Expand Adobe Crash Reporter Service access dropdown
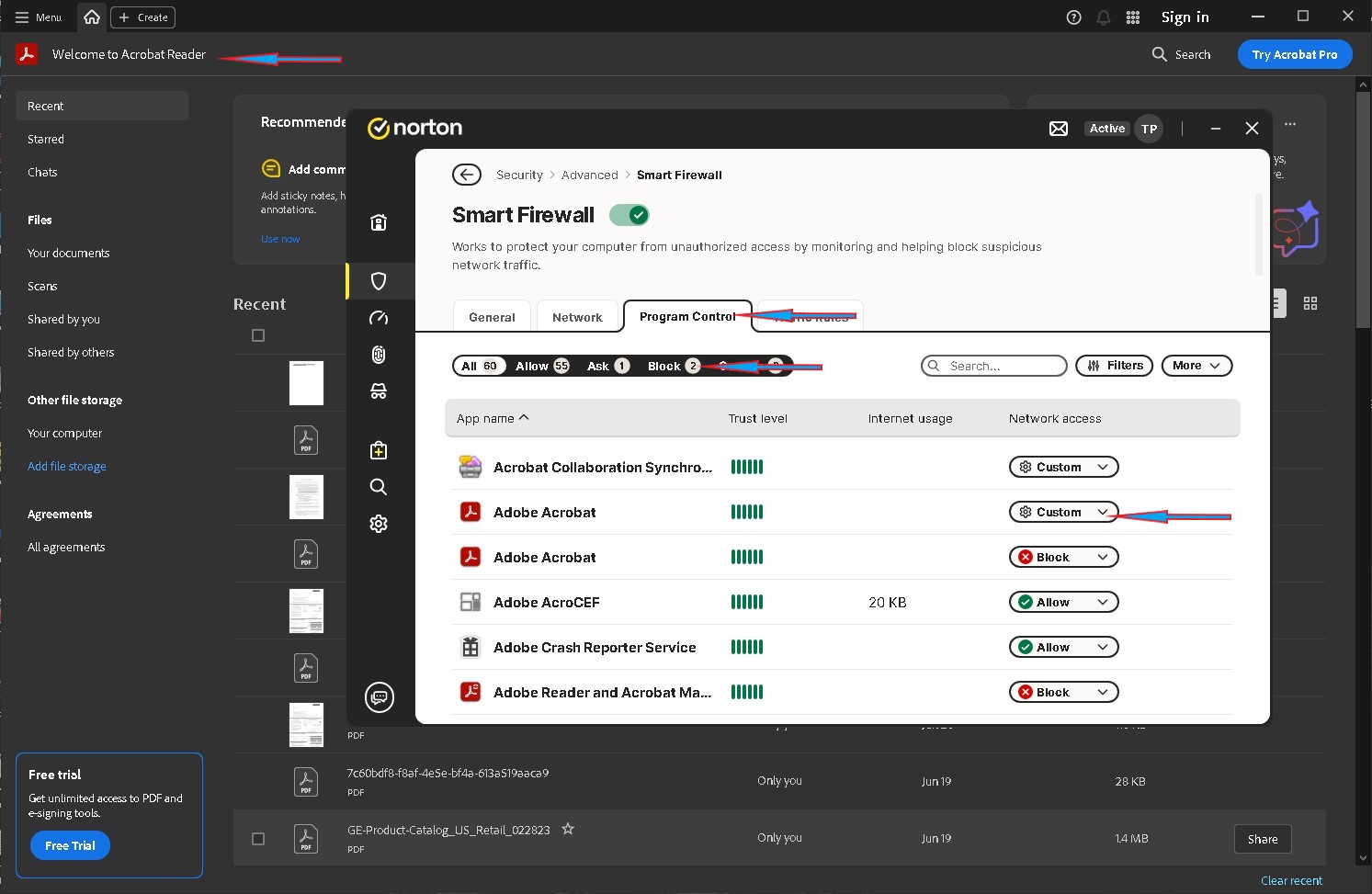Image resolution: width=1372 pixels, height=894 pixels. coord(1063,648)
